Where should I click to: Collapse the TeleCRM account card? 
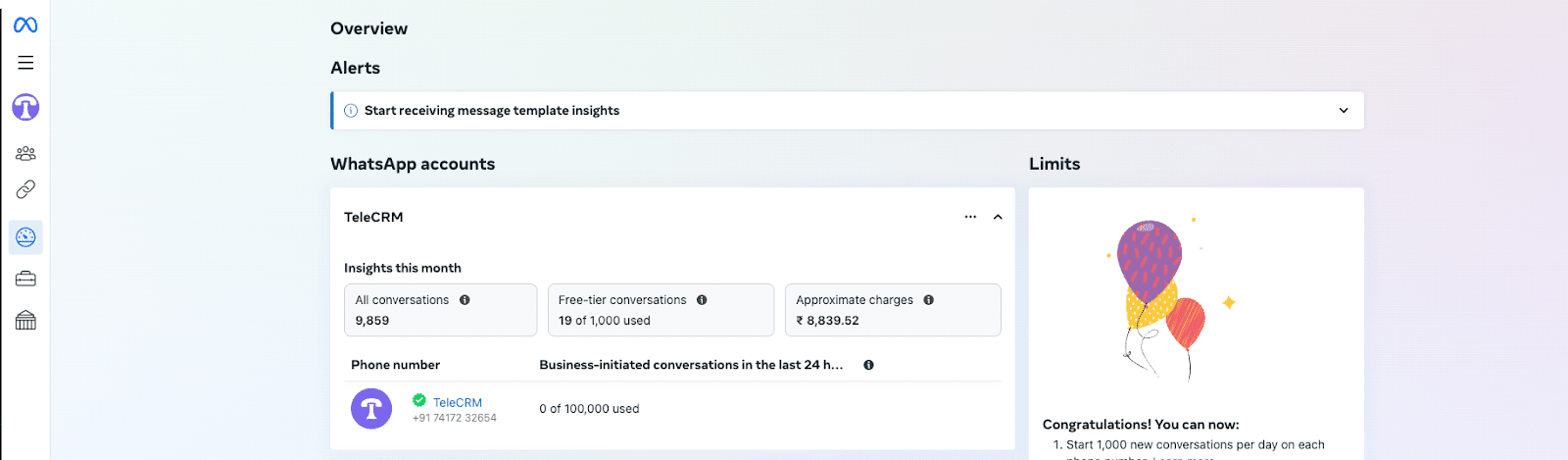(998, 217)
